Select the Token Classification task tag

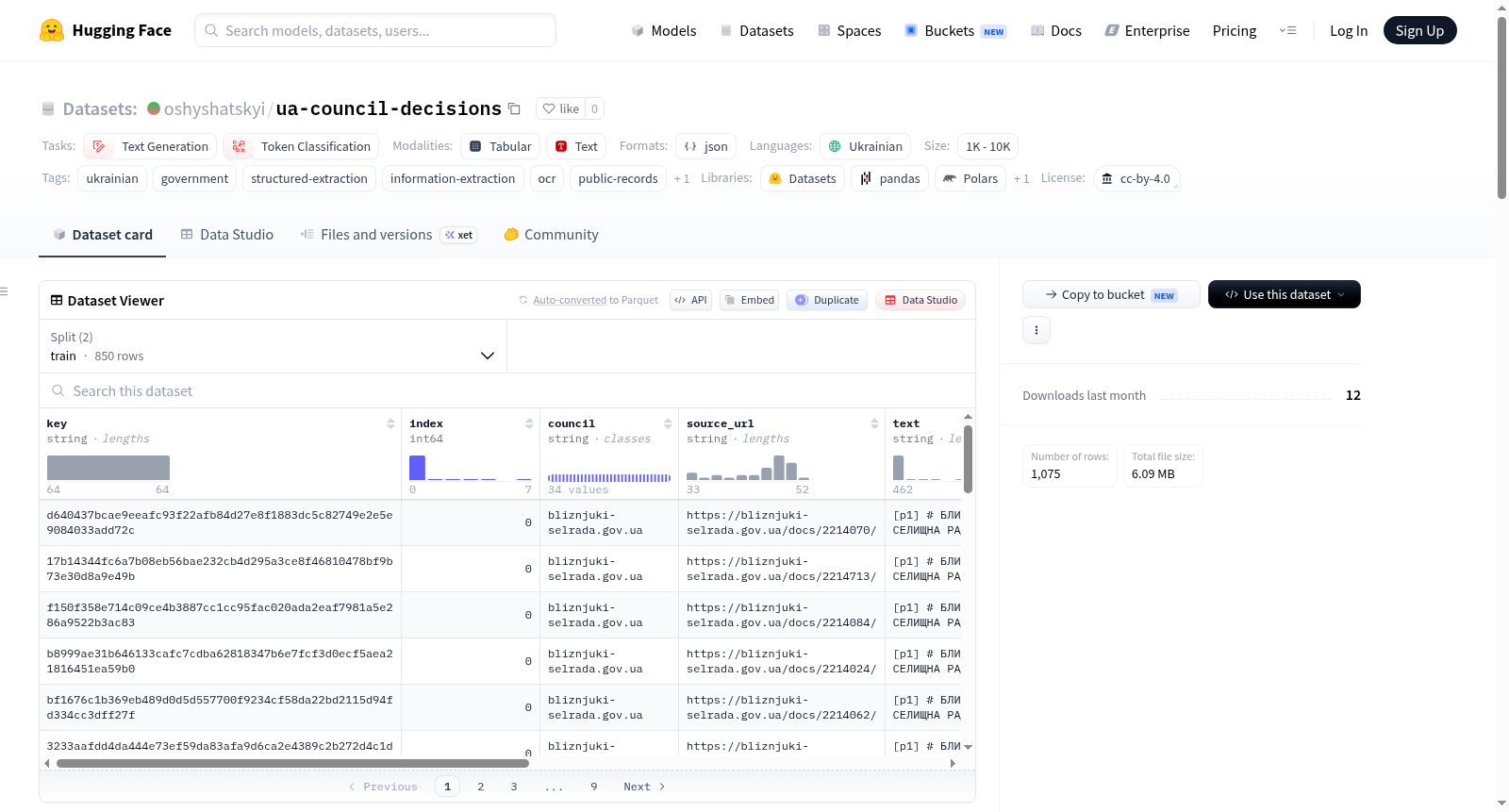(301, 146)
